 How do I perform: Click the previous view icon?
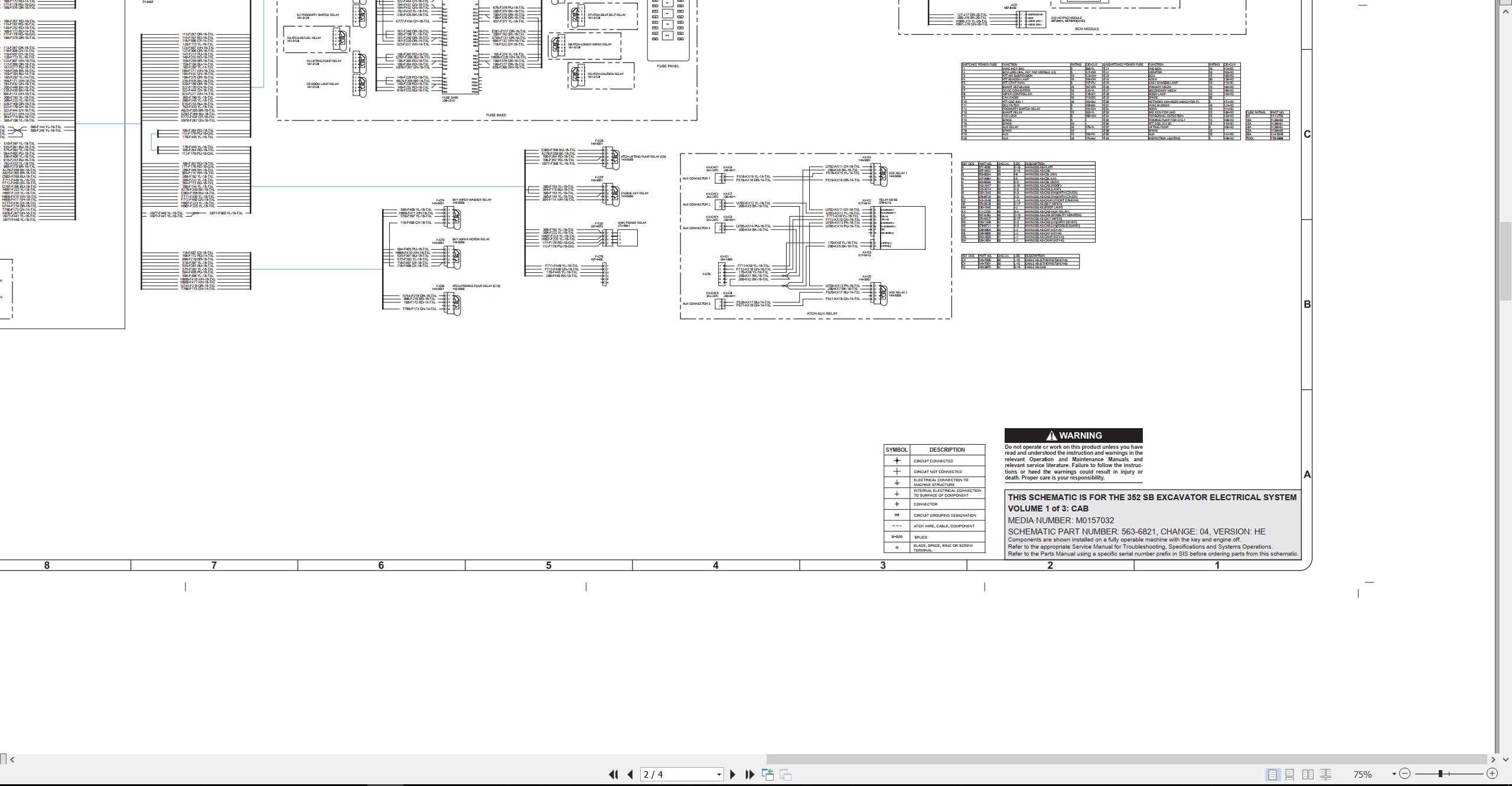(768, 774)
